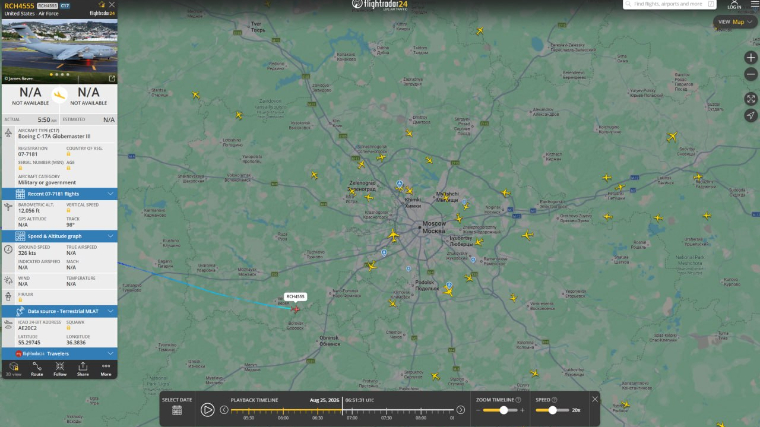The image size is (760, 427).
Task: Click Military or government category text
Action: (47, 183)
